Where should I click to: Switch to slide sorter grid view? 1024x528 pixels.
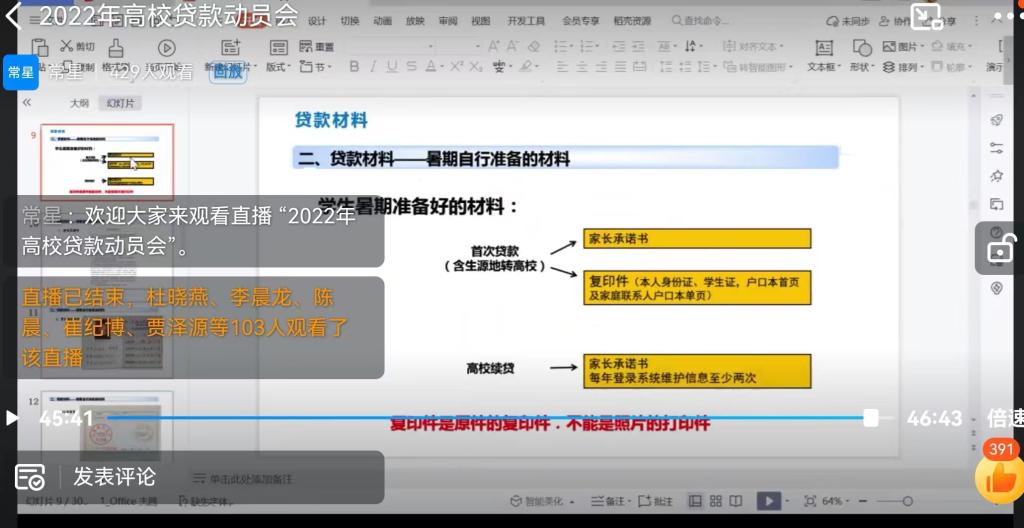716,501
